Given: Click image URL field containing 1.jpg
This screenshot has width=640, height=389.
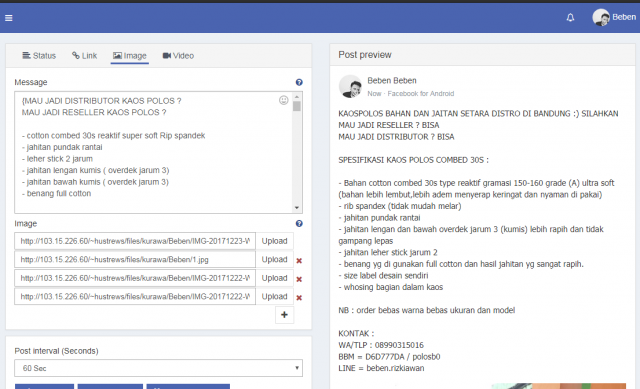Looking at the screenshot, I should click(x=135, y=260).
